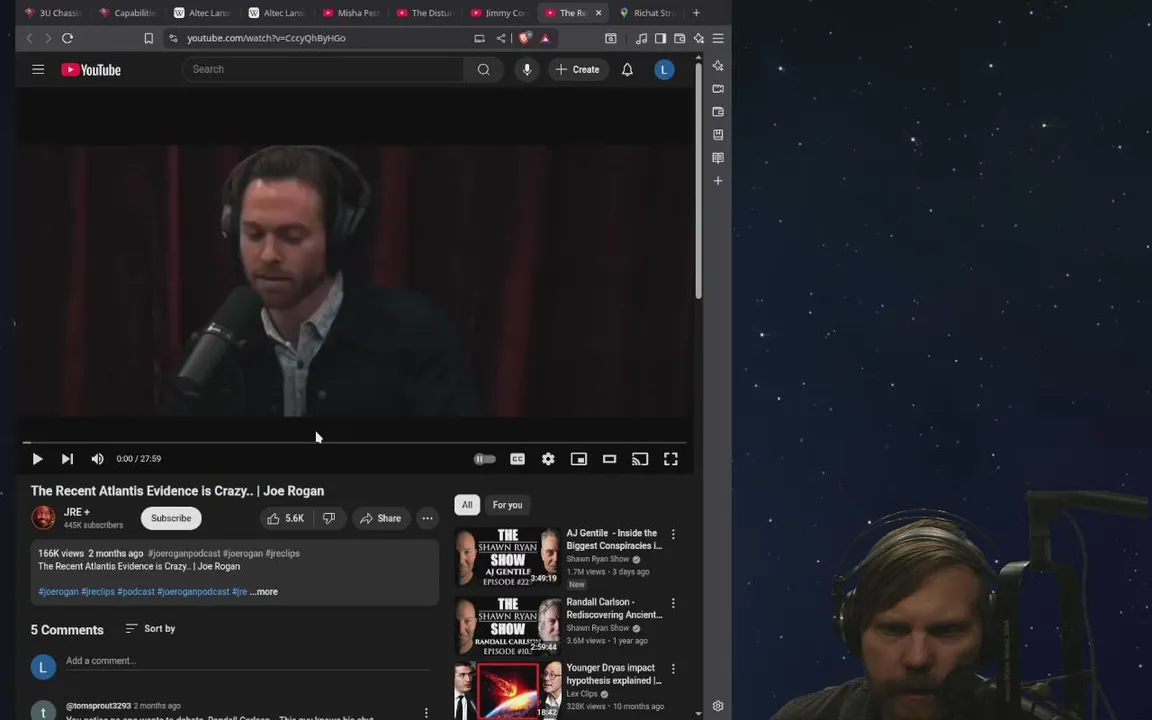Image resolution: width=1152 pixels, height=720 pixels.
Task: Open Brave playlist music note icon
Action: coord(641,38)
